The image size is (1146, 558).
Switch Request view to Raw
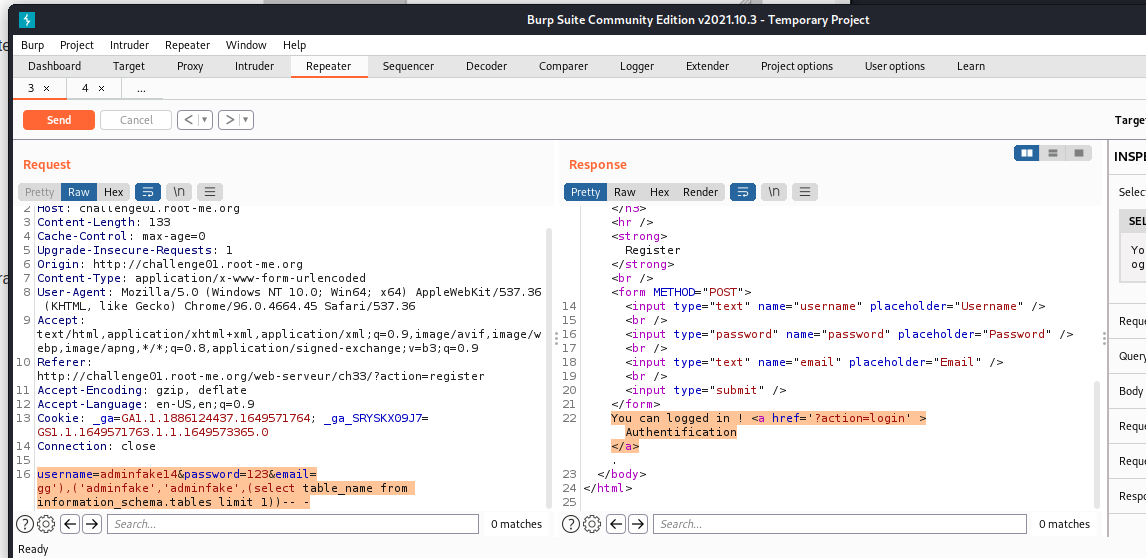[x=79, y=192]
